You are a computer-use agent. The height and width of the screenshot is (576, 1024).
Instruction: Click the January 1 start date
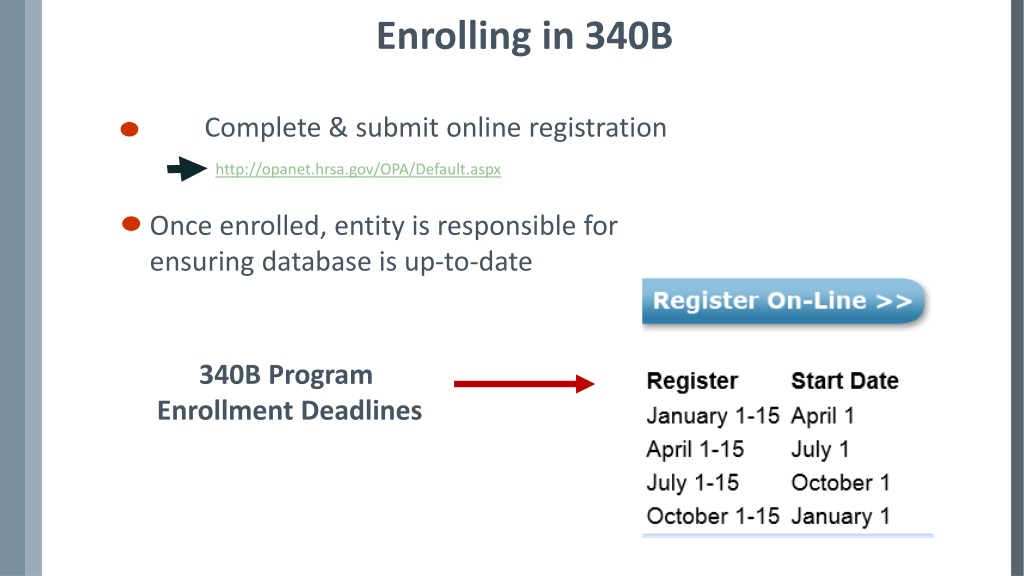pos(841,516)
